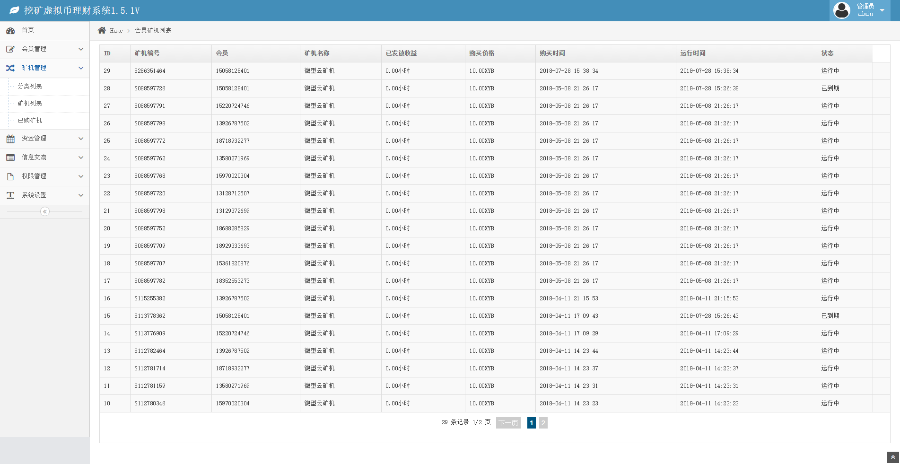The image size is (900, 464).
Task: Open the user account dropdown caret
Action: pos(882,10)
